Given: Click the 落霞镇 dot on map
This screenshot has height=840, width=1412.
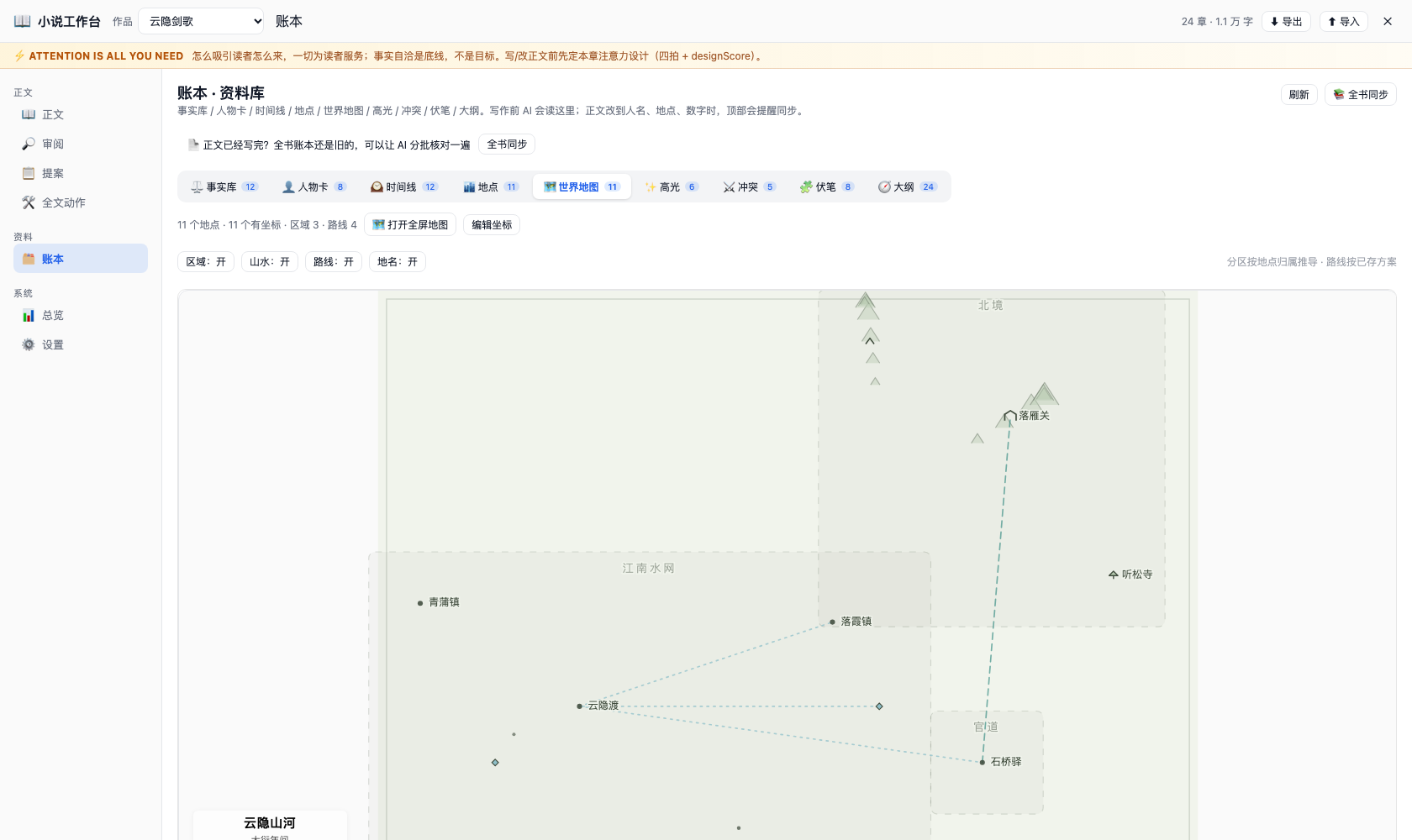Looking at the screenshot, I should click(x=832, y=622).
